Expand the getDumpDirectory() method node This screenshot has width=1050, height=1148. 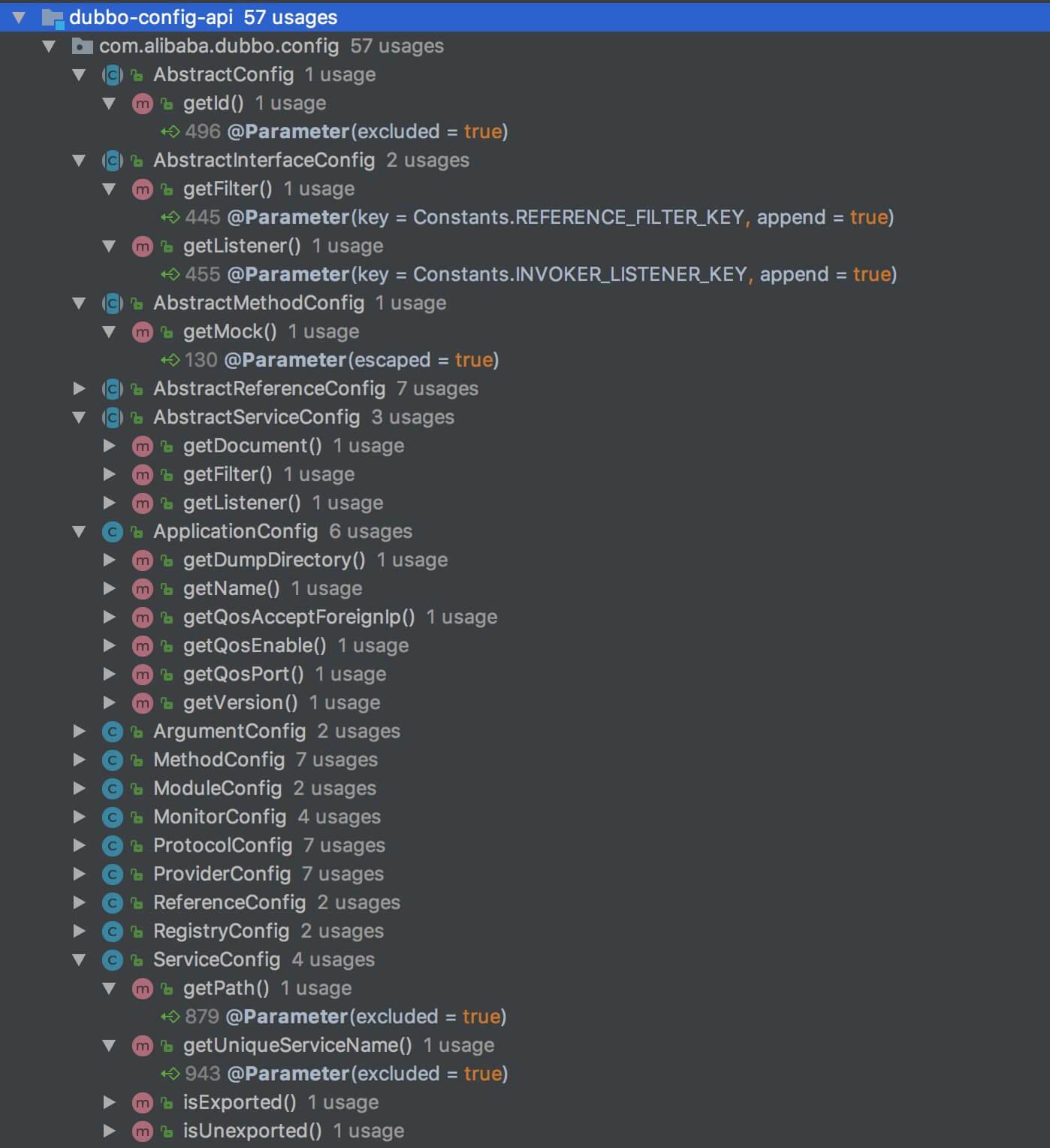[109, 560]
